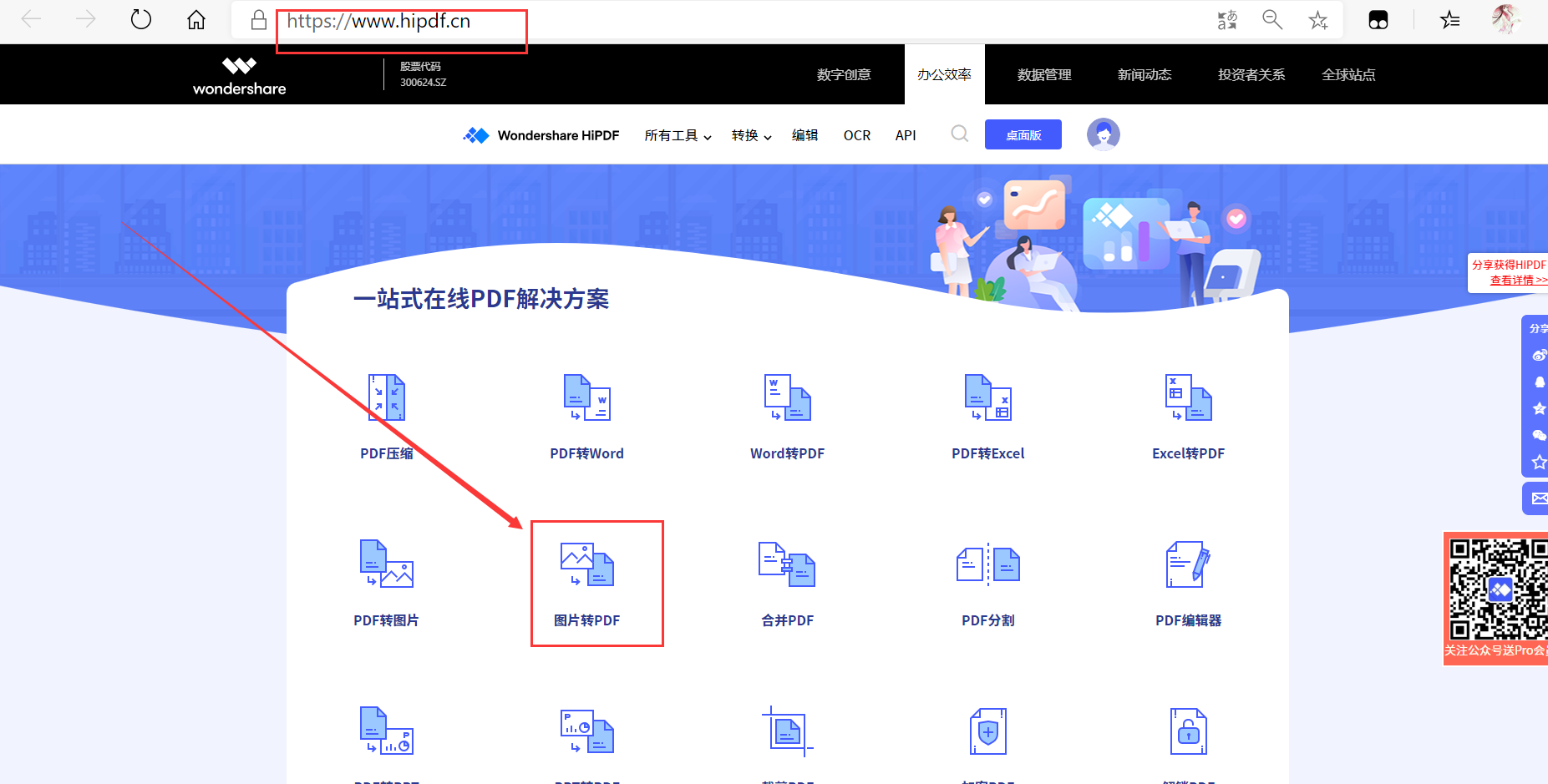The width and height of the screenshot is (1548, 784).
Task: Open the 数字创意 menu item
Action: click(x=844, y=74)
